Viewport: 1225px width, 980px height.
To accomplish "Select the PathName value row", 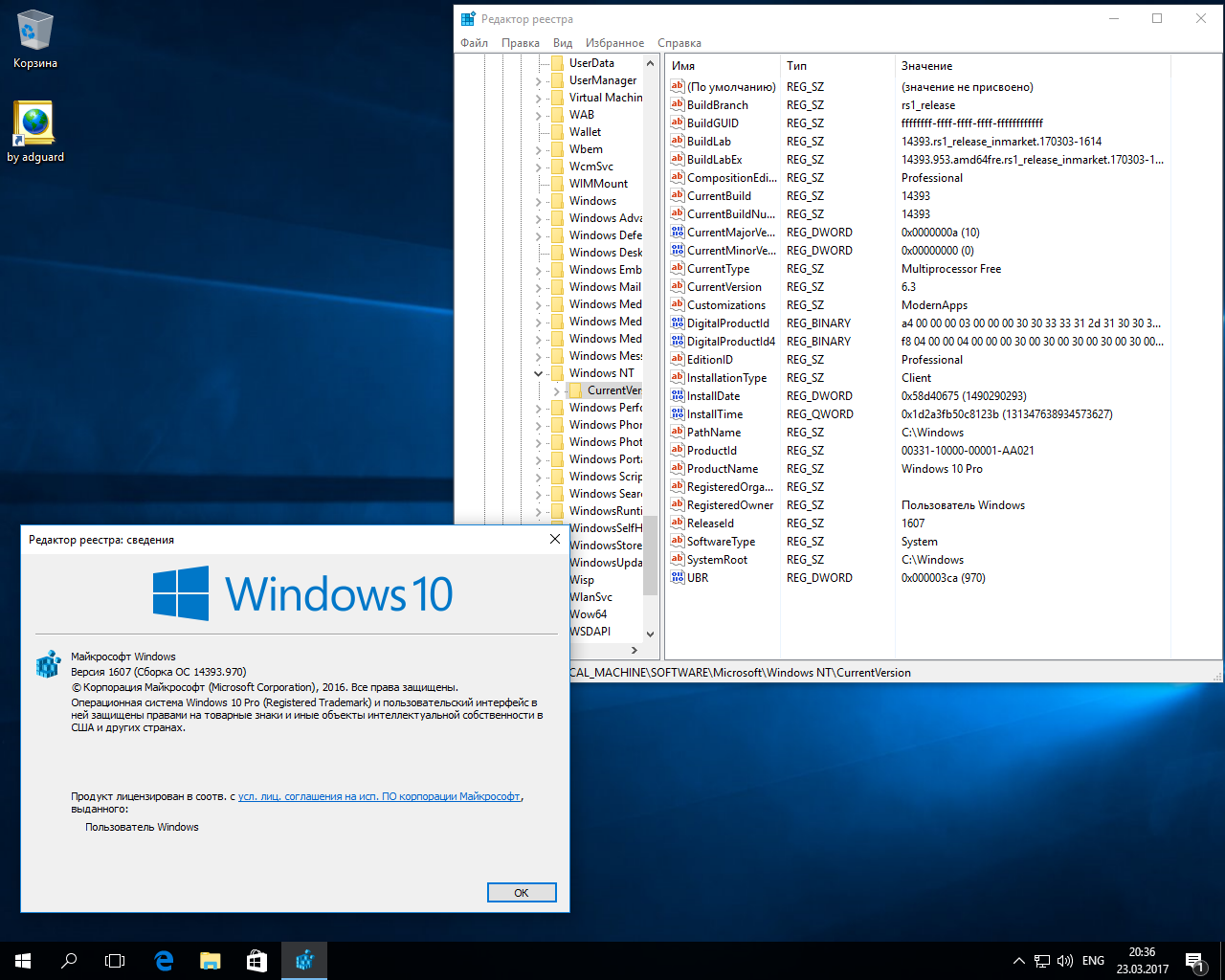I will coord(917,432).
